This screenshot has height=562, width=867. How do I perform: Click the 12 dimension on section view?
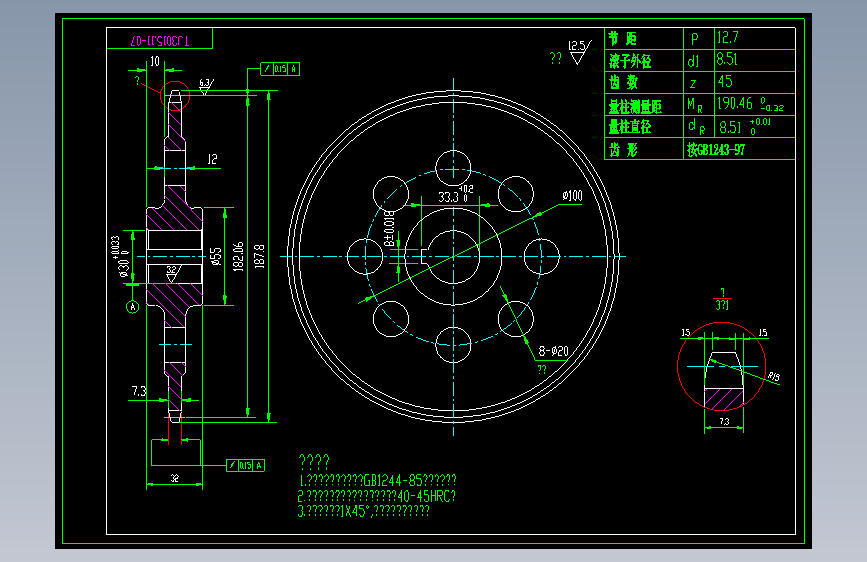tap(212, 159)
